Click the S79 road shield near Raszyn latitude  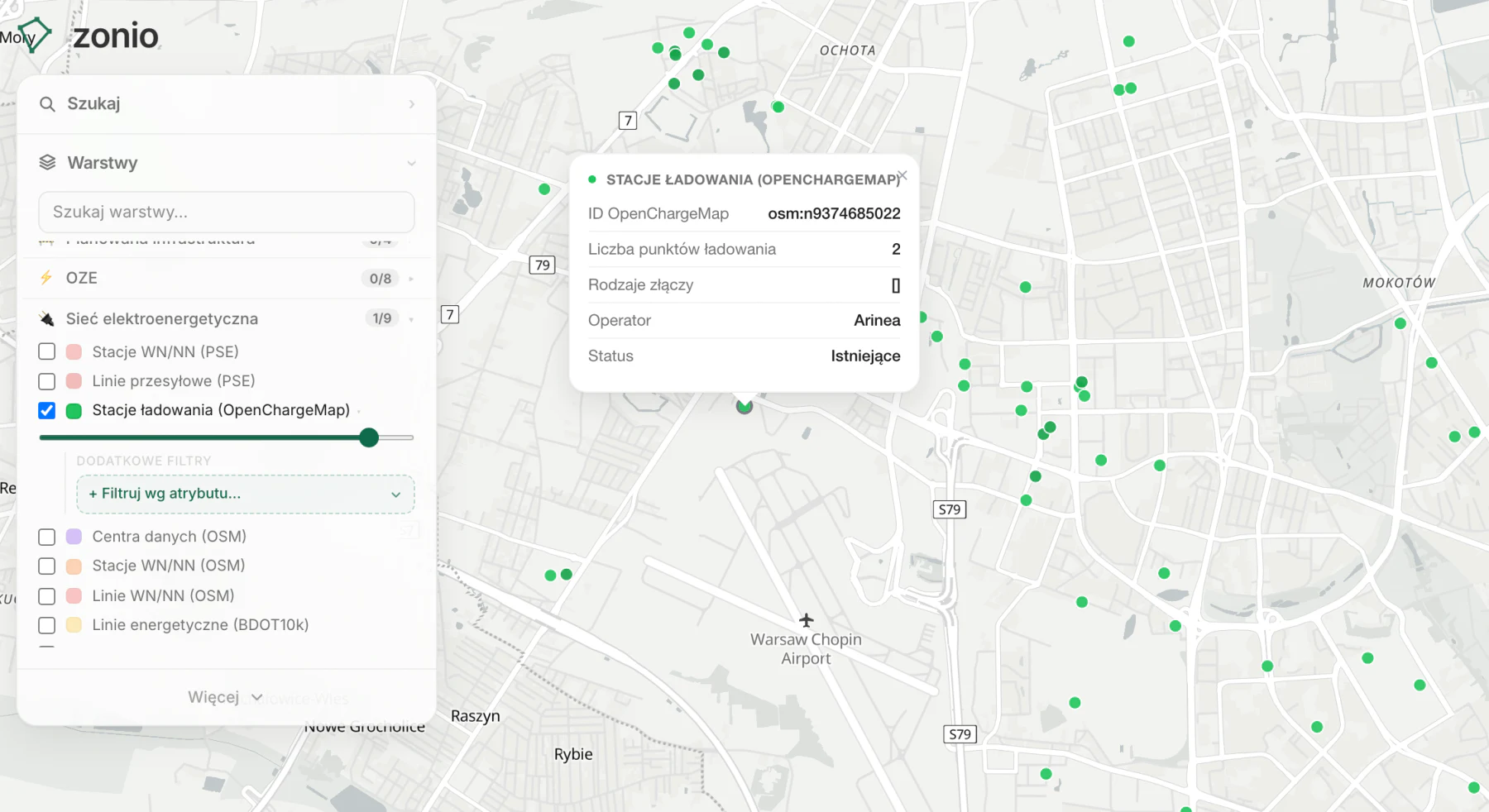click(960, 734)
